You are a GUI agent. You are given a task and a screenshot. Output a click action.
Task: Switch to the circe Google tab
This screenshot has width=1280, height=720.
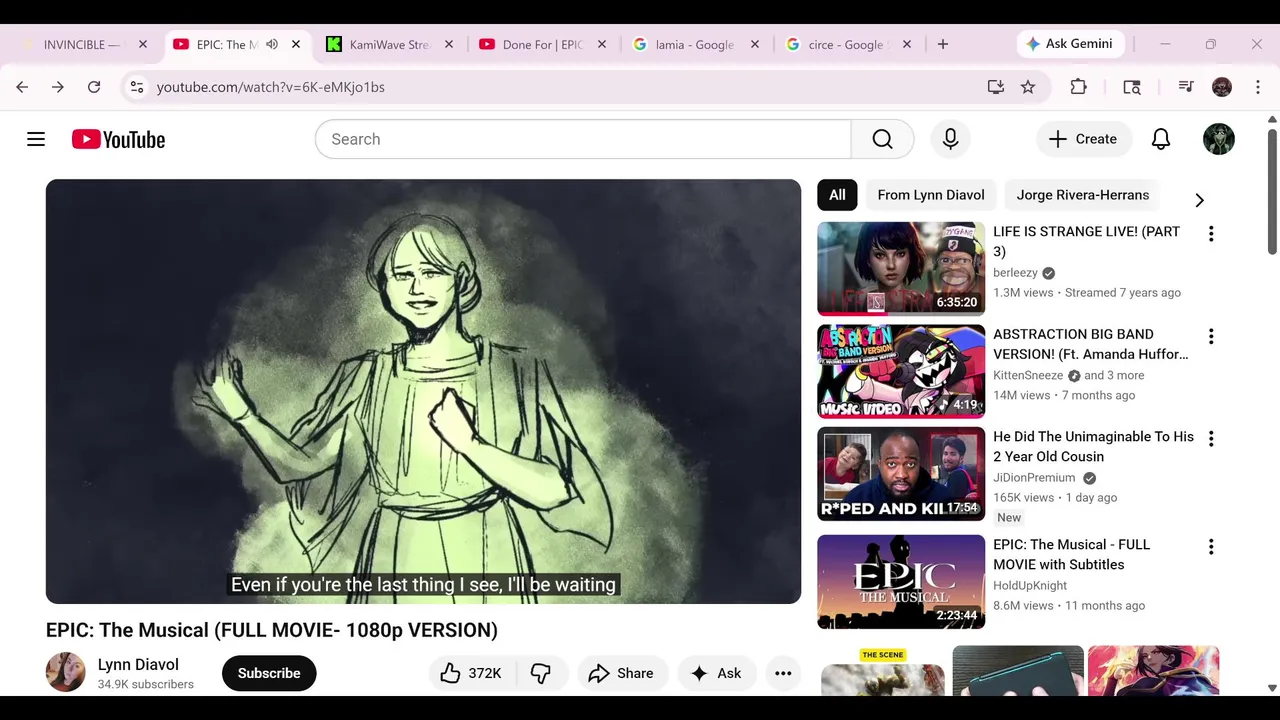click(847, 44)
